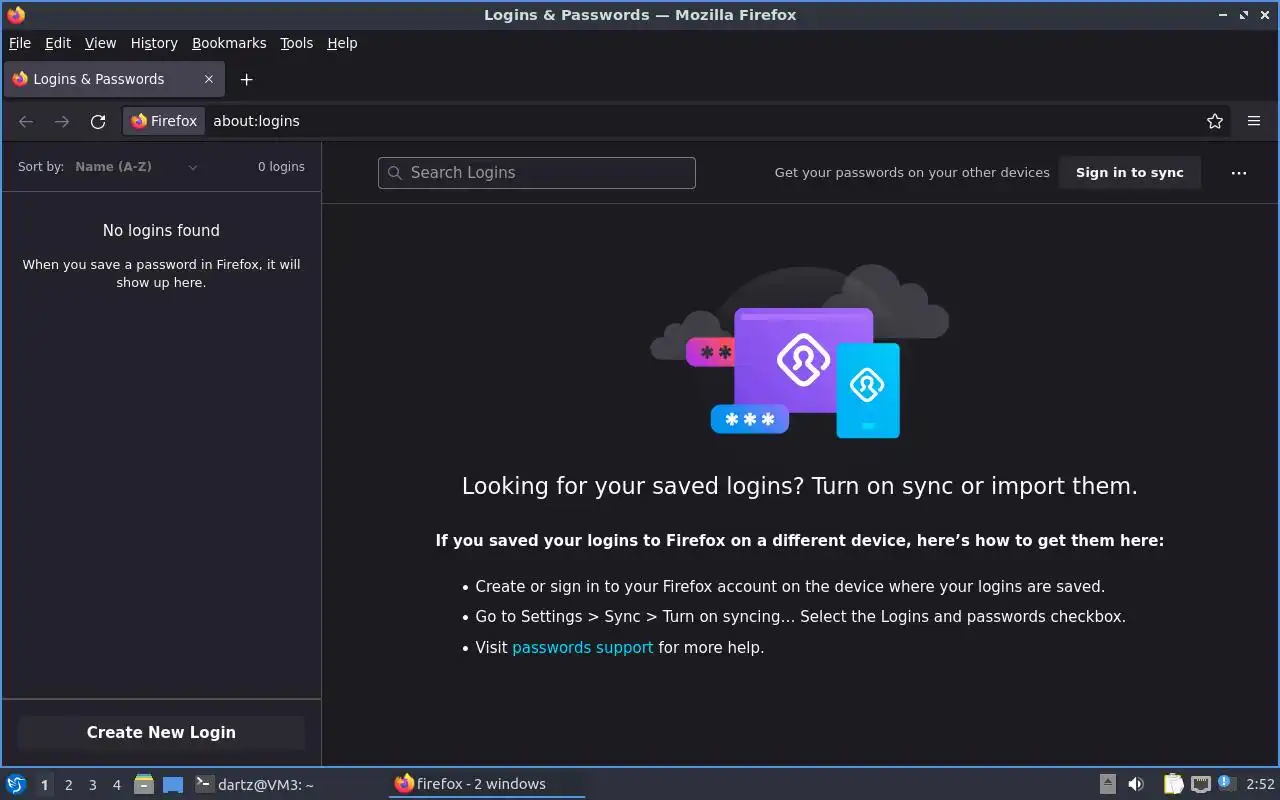
Task: Click the clipboard icon in system tray
Action: (x=1174, y=784)
